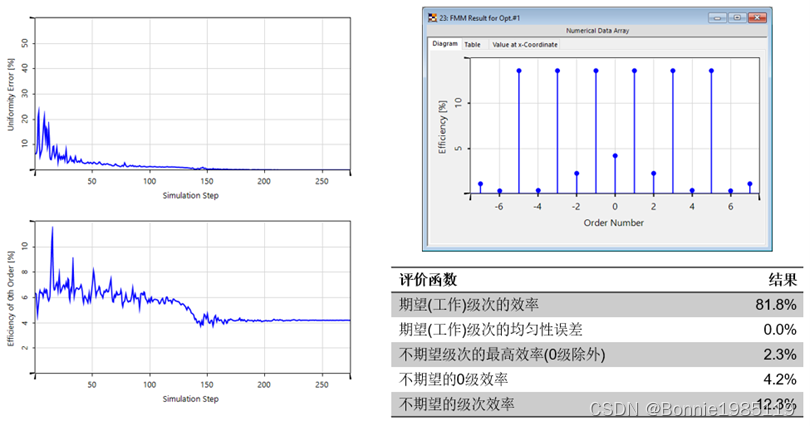Maximize the FMM Result window
Image resolution: width=810 pixels, height=426 pixels.
click(x=737, y=18)
